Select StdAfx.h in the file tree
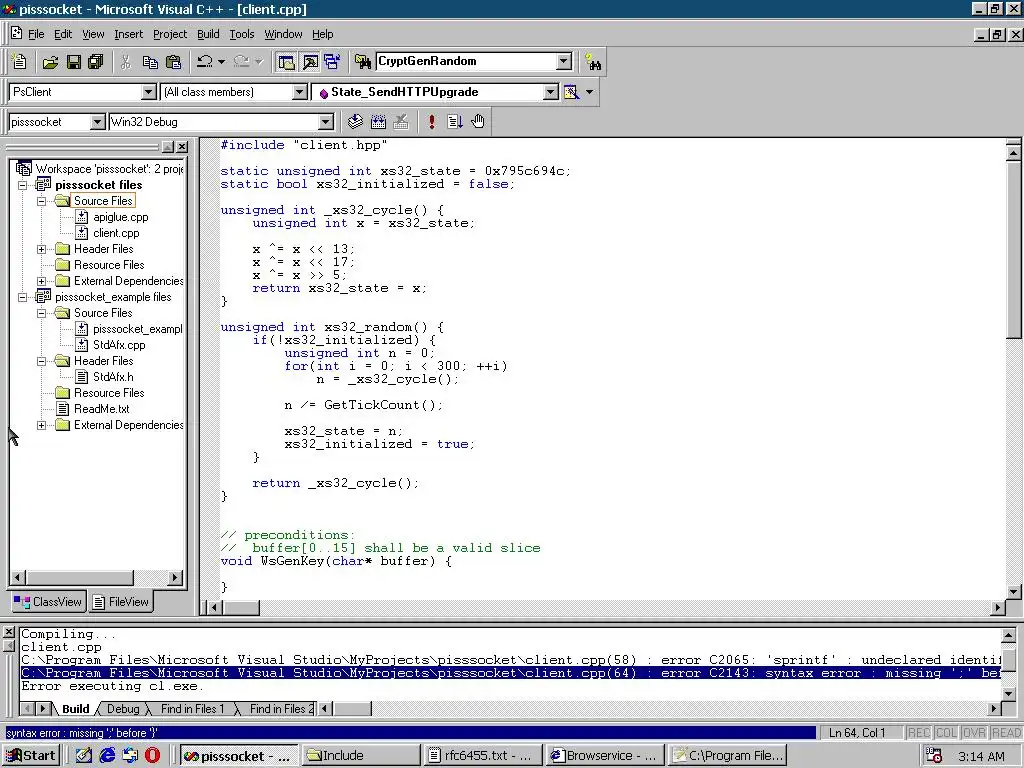1024x768 pixels. pos(113,377)
